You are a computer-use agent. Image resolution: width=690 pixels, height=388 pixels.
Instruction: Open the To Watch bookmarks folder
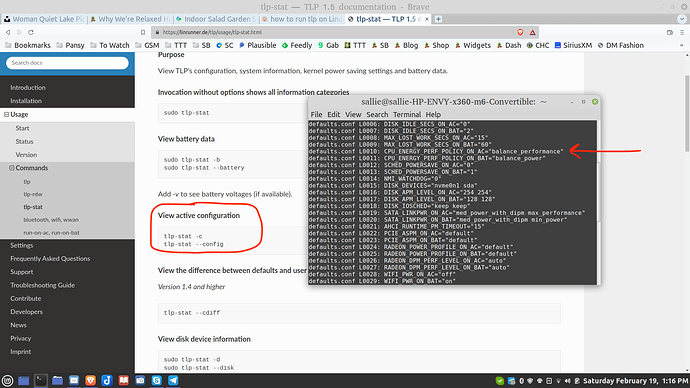coord(110,45)
